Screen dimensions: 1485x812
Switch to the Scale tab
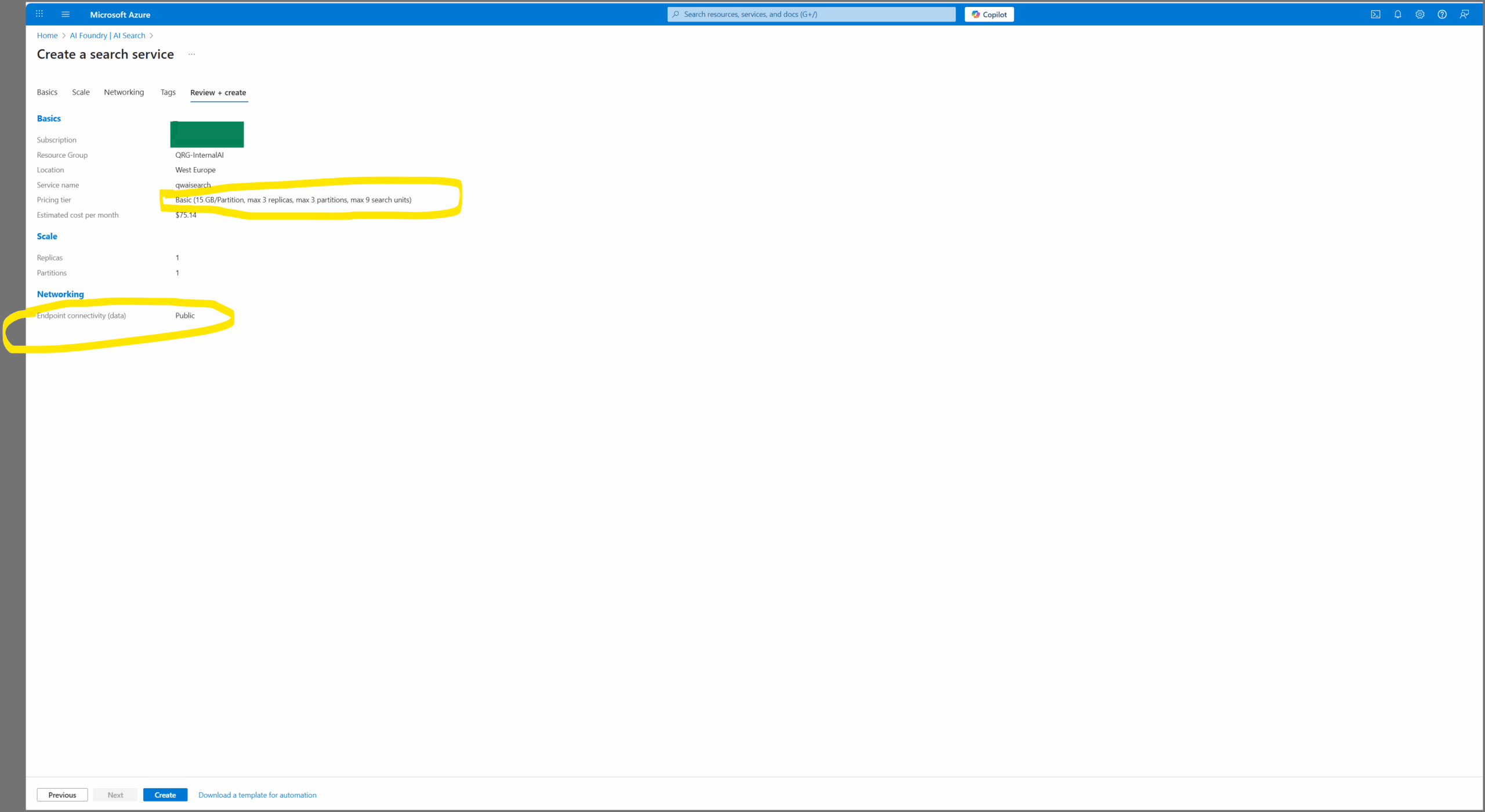click(81, 92)
